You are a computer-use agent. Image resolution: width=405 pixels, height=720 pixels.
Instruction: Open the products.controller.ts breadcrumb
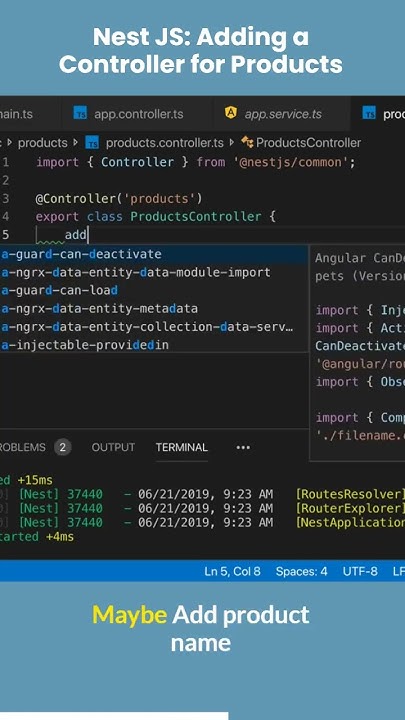pos(164,143)
